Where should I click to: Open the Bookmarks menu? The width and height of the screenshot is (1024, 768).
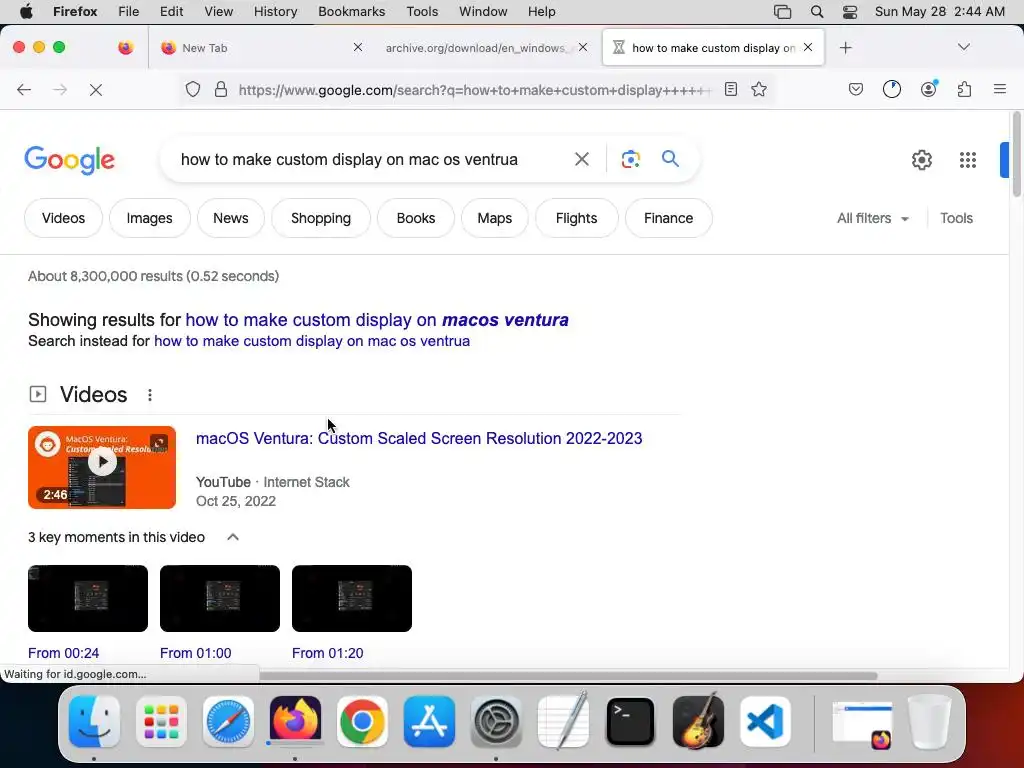click(351, 12)
